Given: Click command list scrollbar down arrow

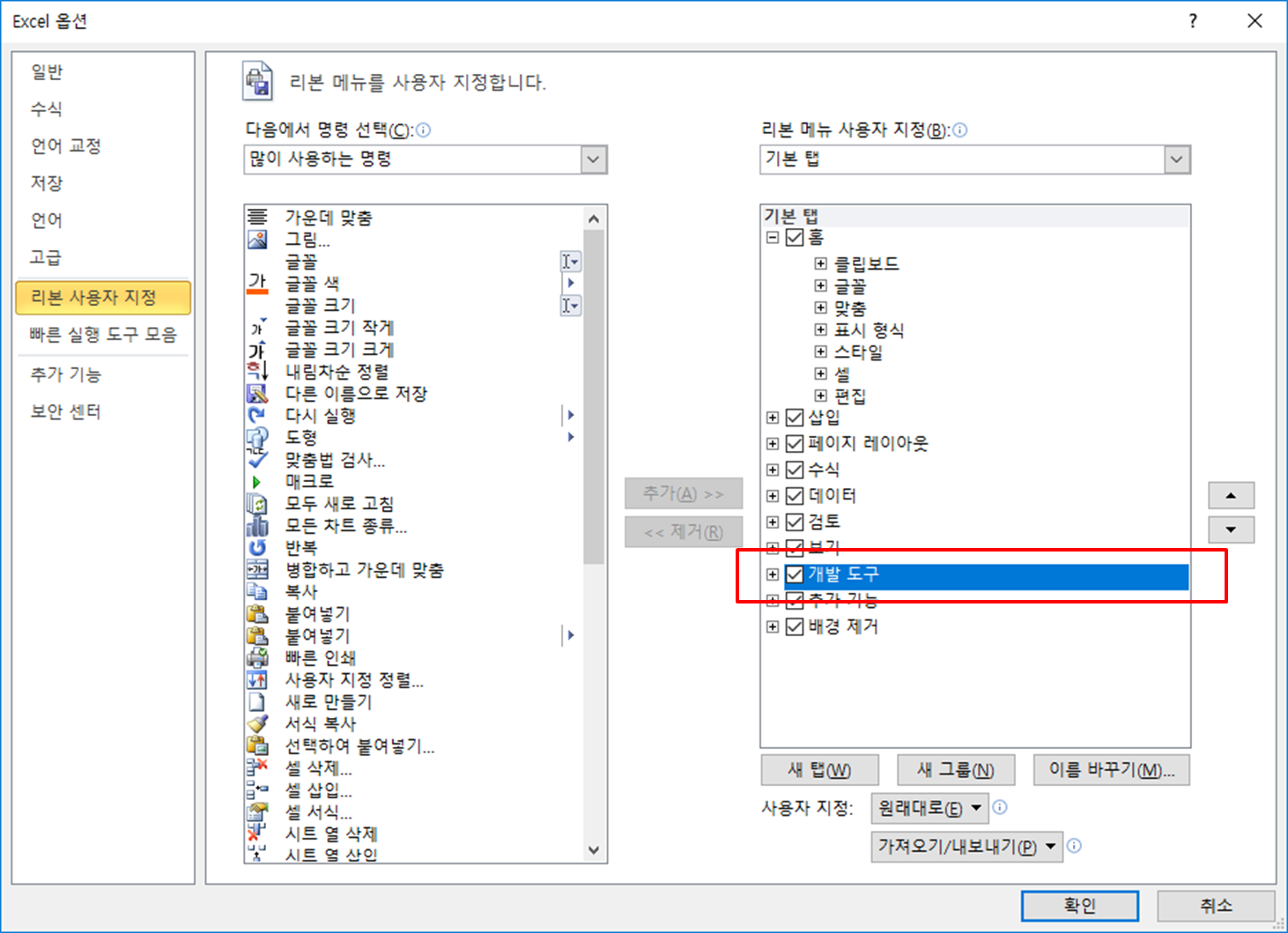Looking at the screenshot, I should [594, 850].
